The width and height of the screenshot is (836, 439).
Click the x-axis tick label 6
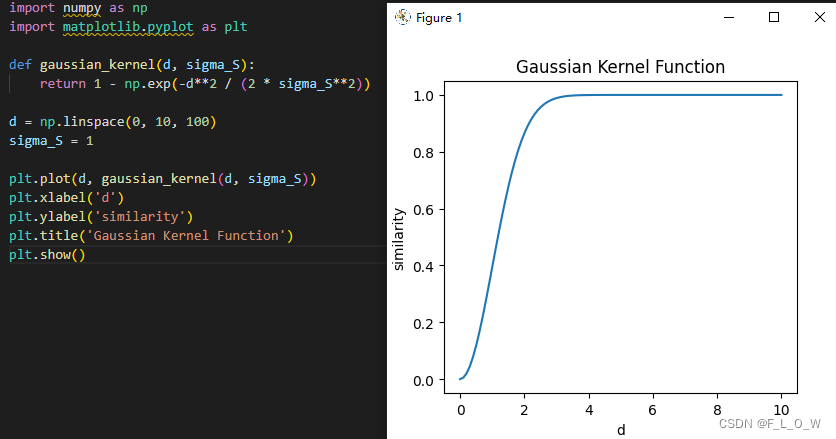click(x=653, y=410)
